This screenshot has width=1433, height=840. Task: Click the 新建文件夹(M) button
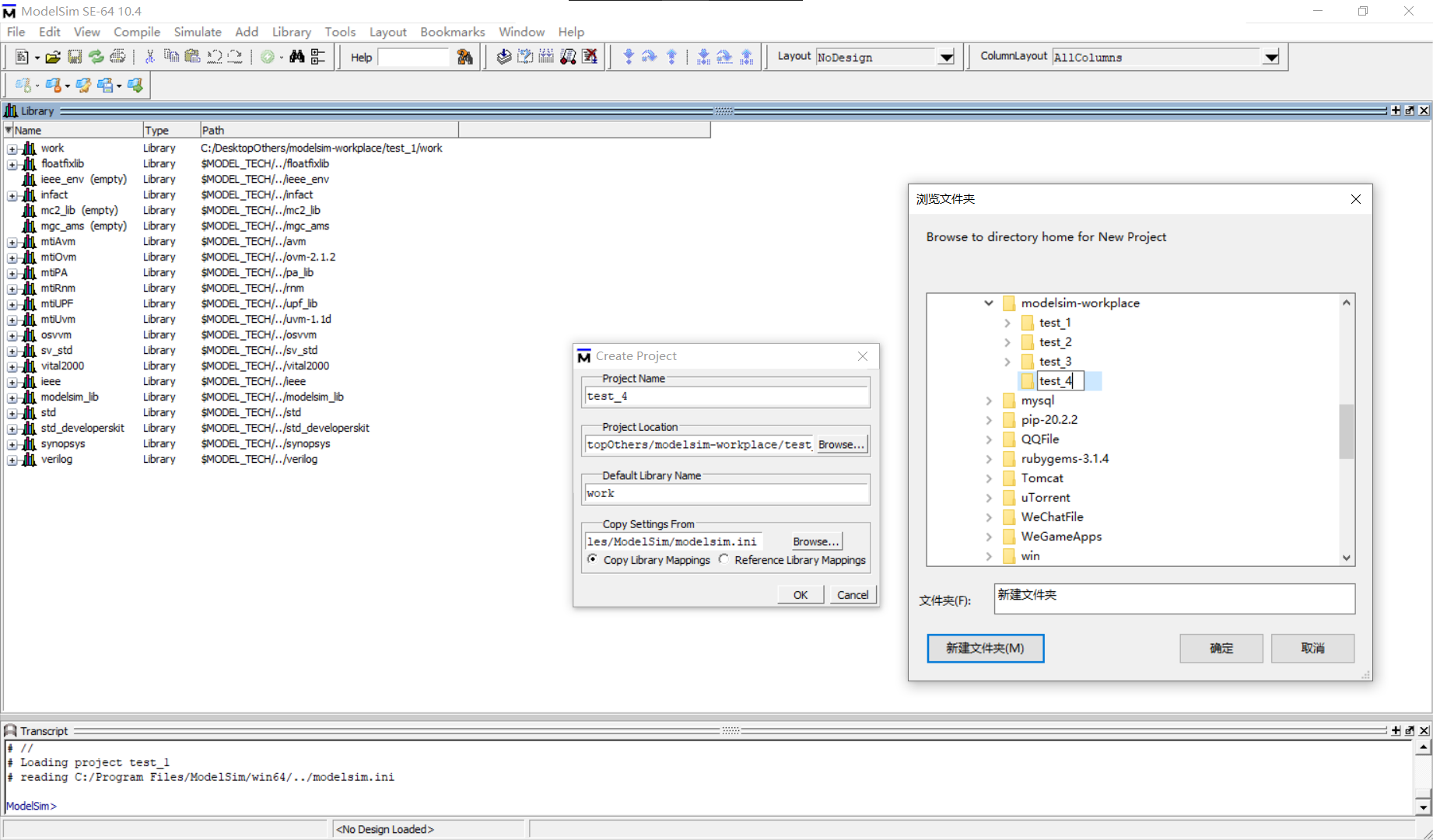[x=985, y=648]
